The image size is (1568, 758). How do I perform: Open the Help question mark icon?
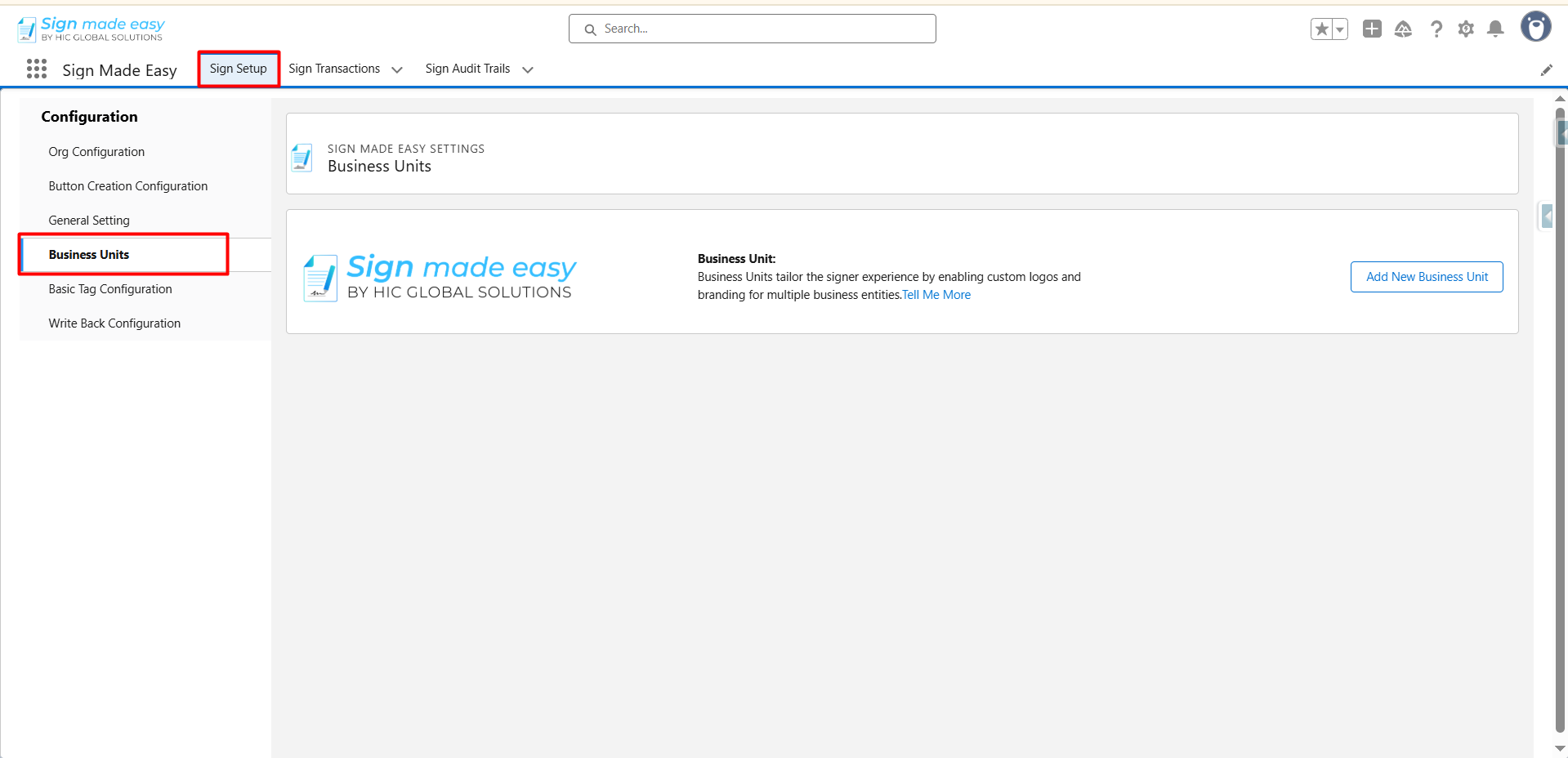(1436, 29)
